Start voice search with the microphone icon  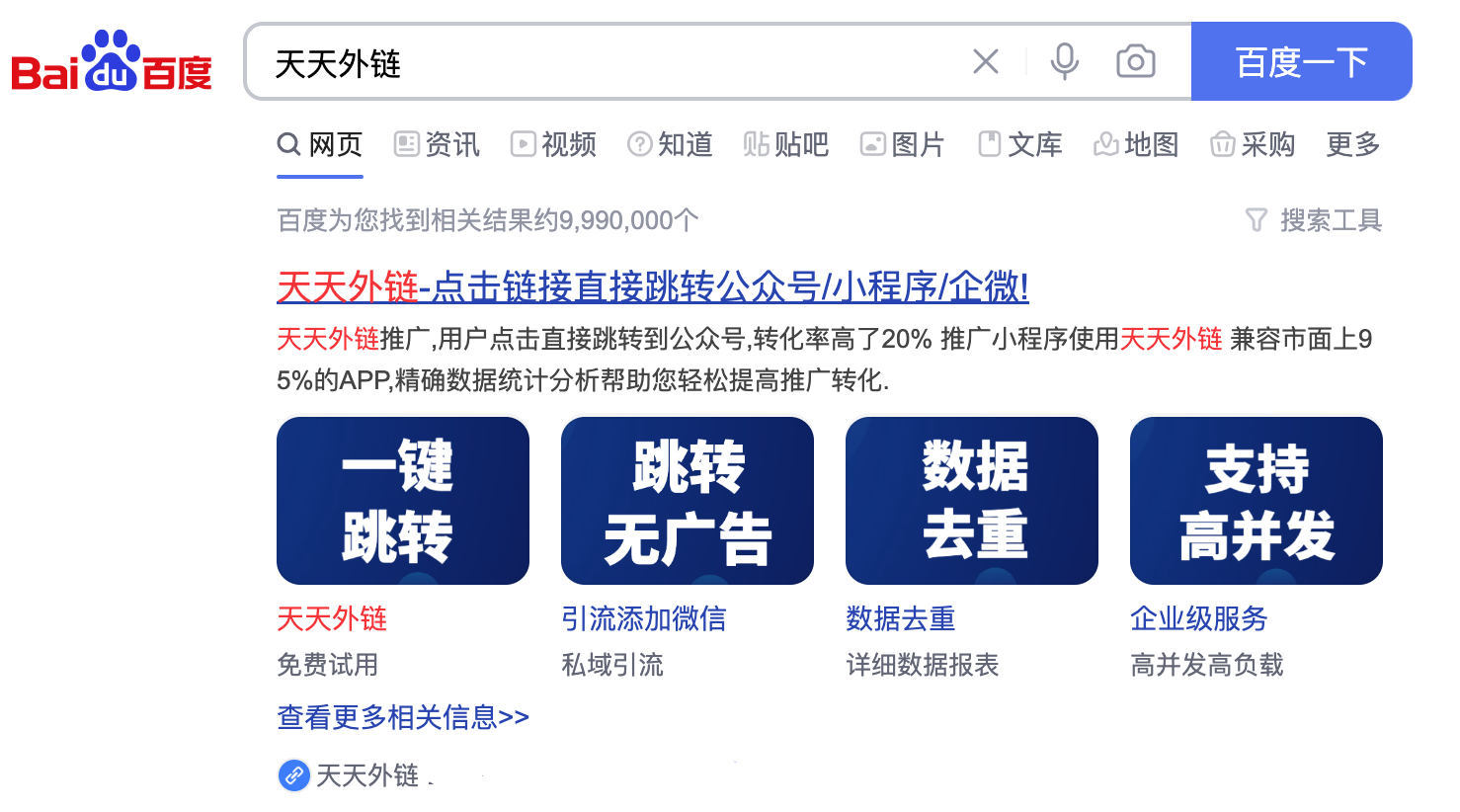point(1064,61)
